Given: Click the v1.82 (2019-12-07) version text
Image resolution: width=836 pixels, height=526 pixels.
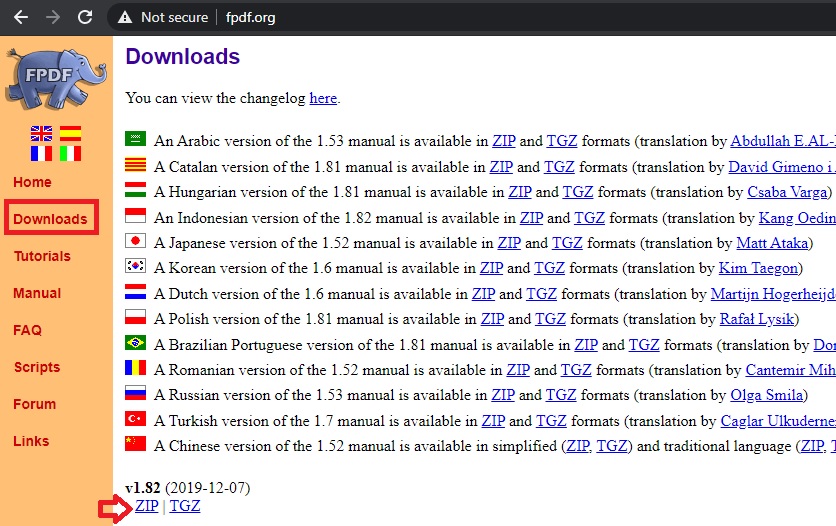Looking at the screenshot, I should coord(188,488).
